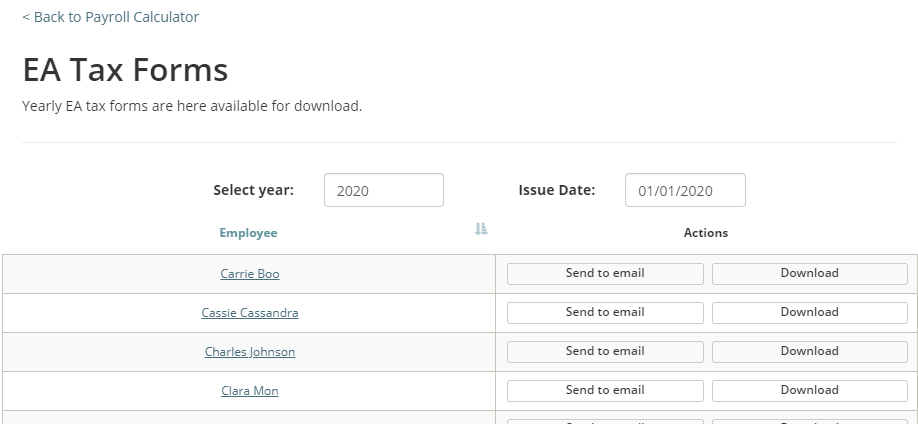Open Charles Johnson's employee link
Image resolution: width=918 pixels, height=424 pixels.
pyautogui.click(x=250, y=352)
